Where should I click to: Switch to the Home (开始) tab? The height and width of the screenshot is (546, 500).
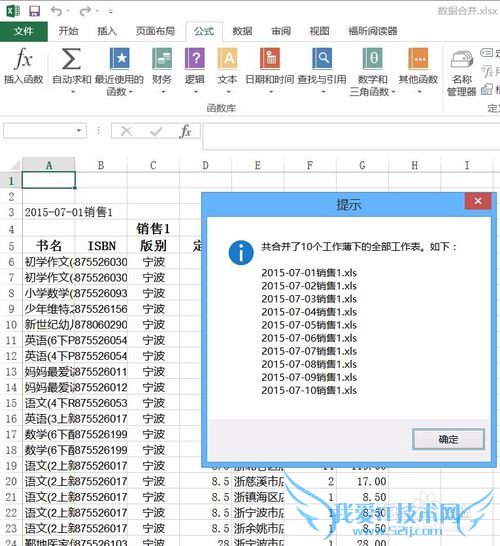click(68, 31)
